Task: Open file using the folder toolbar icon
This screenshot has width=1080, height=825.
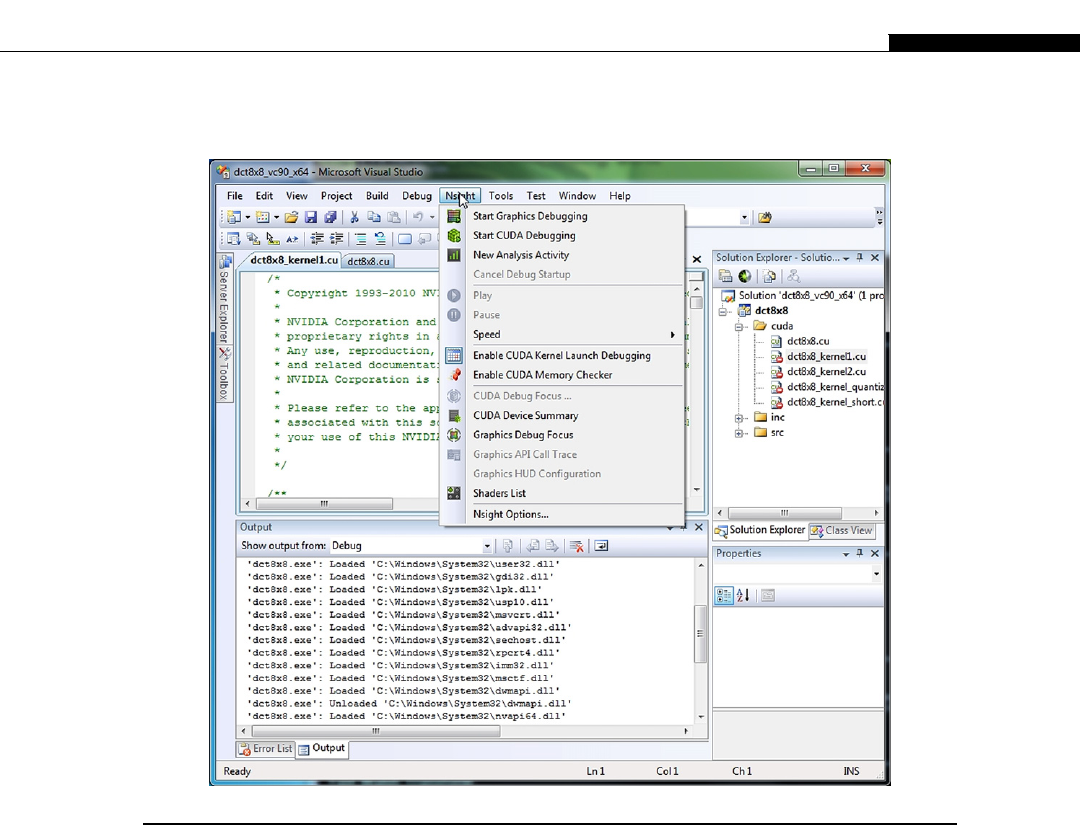Action: 291,218
